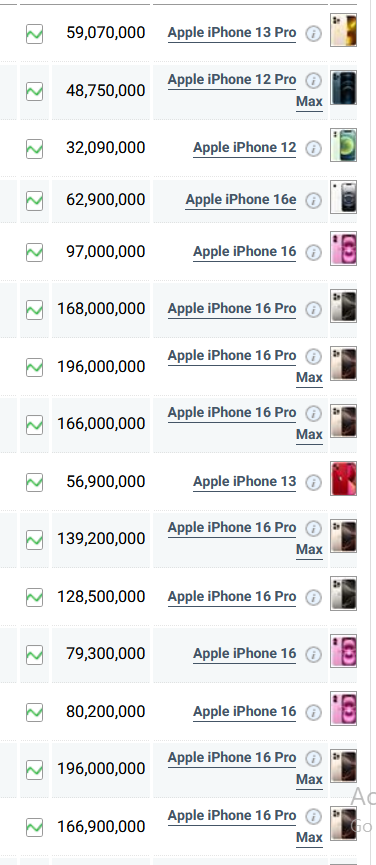Screen dimensions: 376x865
Task: Select the gold iPhone 13 Pro thumbnail
Action: [343, 30]
